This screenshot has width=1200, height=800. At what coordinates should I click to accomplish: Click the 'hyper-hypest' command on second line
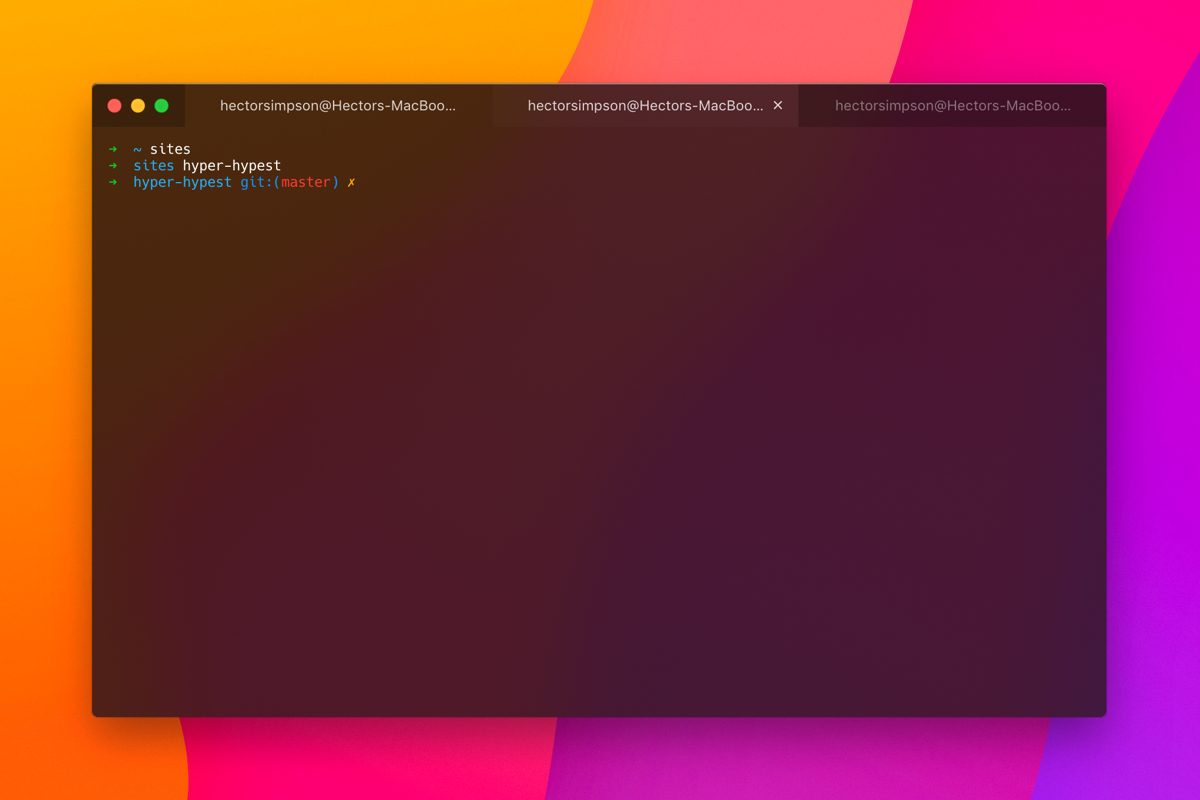pos(232,165)
